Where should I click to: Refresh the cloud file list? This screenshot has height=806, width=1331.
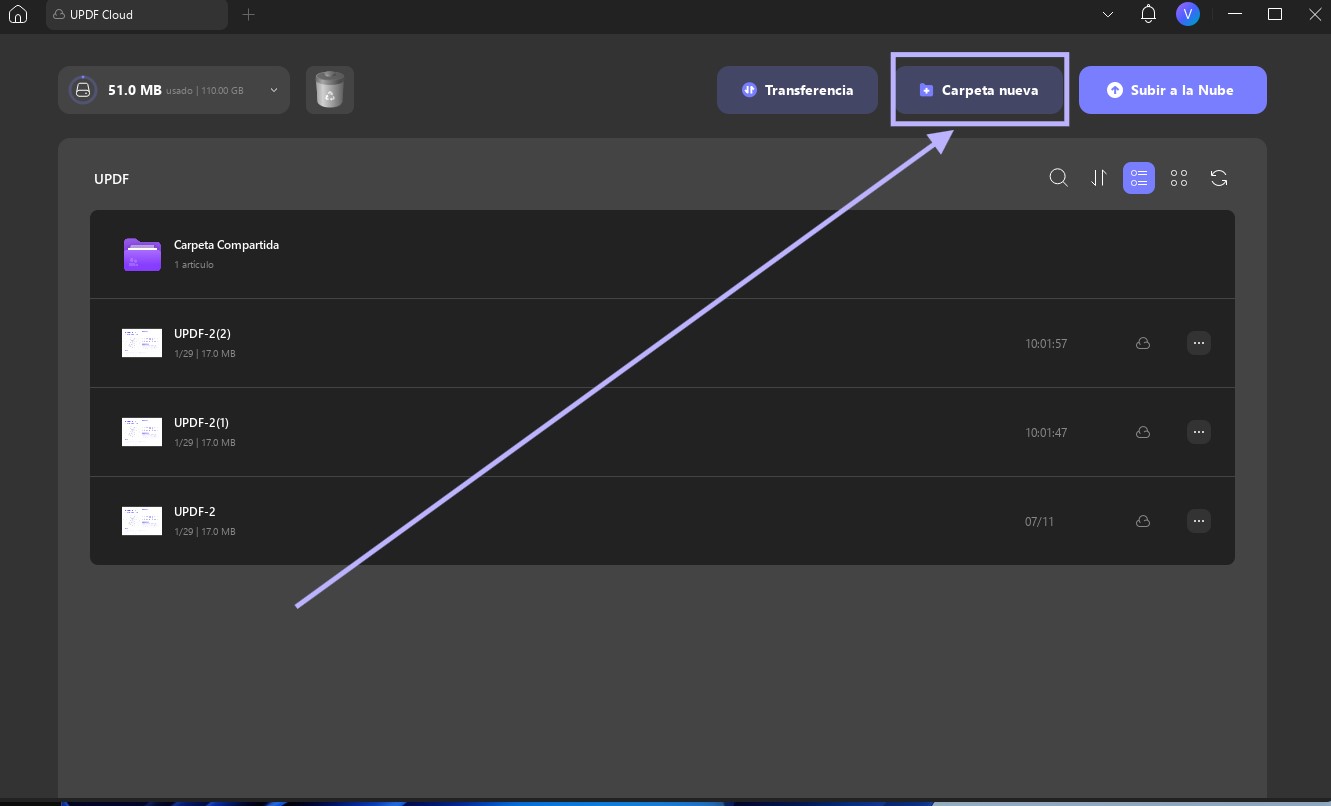(1219, 178)
